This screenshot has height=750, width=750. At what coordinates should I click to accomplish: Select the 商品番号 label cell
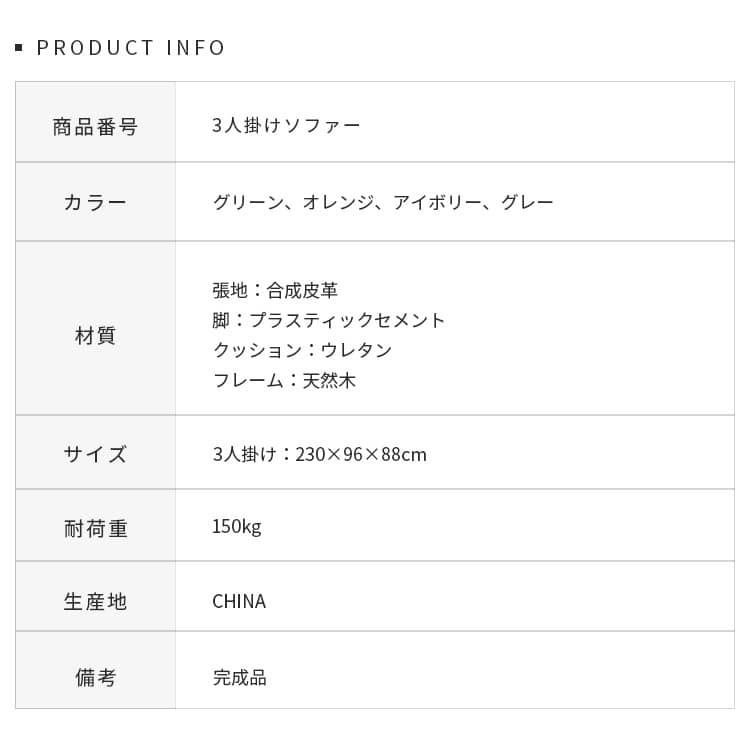coord(95,127)
